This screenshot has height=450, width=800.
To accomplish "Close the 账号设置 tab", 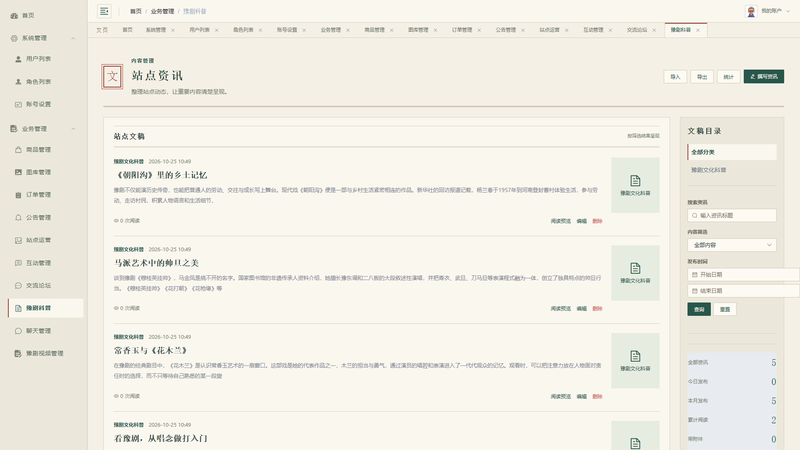I will [x=304, y=30].
